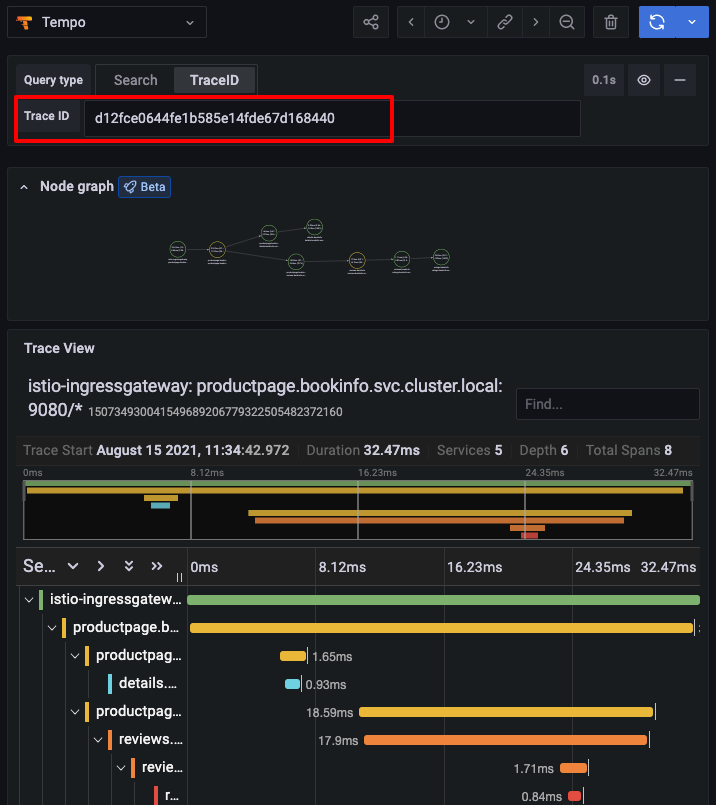Select the TraceID query type tab

pos(214,80)
